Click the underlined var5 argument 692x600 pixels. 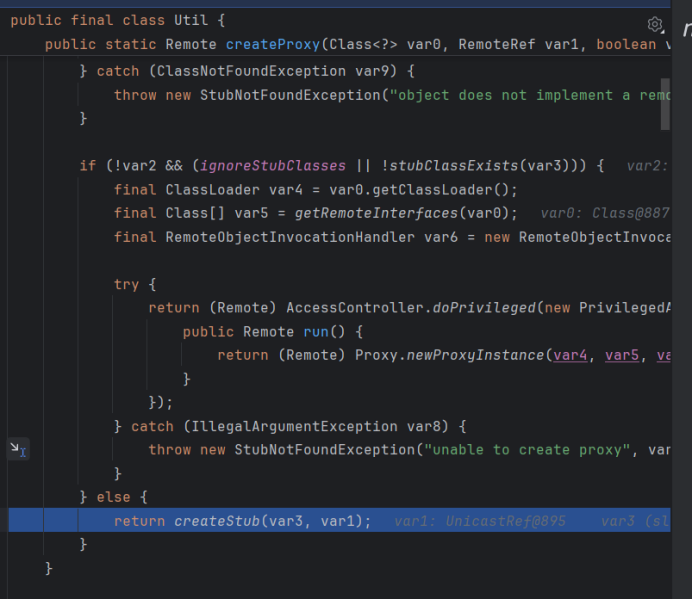pyautogui.click(x=621, y=355)
